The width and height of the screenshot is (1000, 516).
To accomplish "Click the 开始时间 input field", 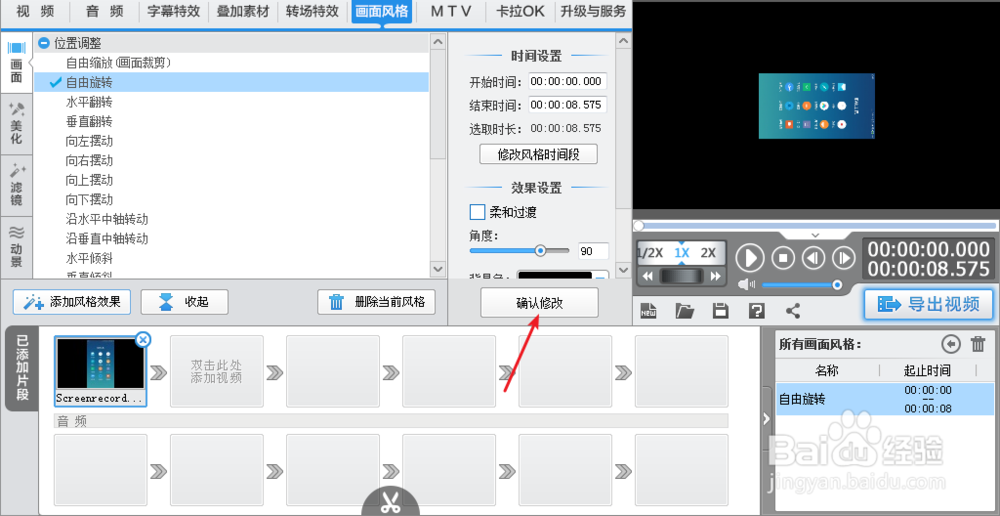I will pos(567,81).
